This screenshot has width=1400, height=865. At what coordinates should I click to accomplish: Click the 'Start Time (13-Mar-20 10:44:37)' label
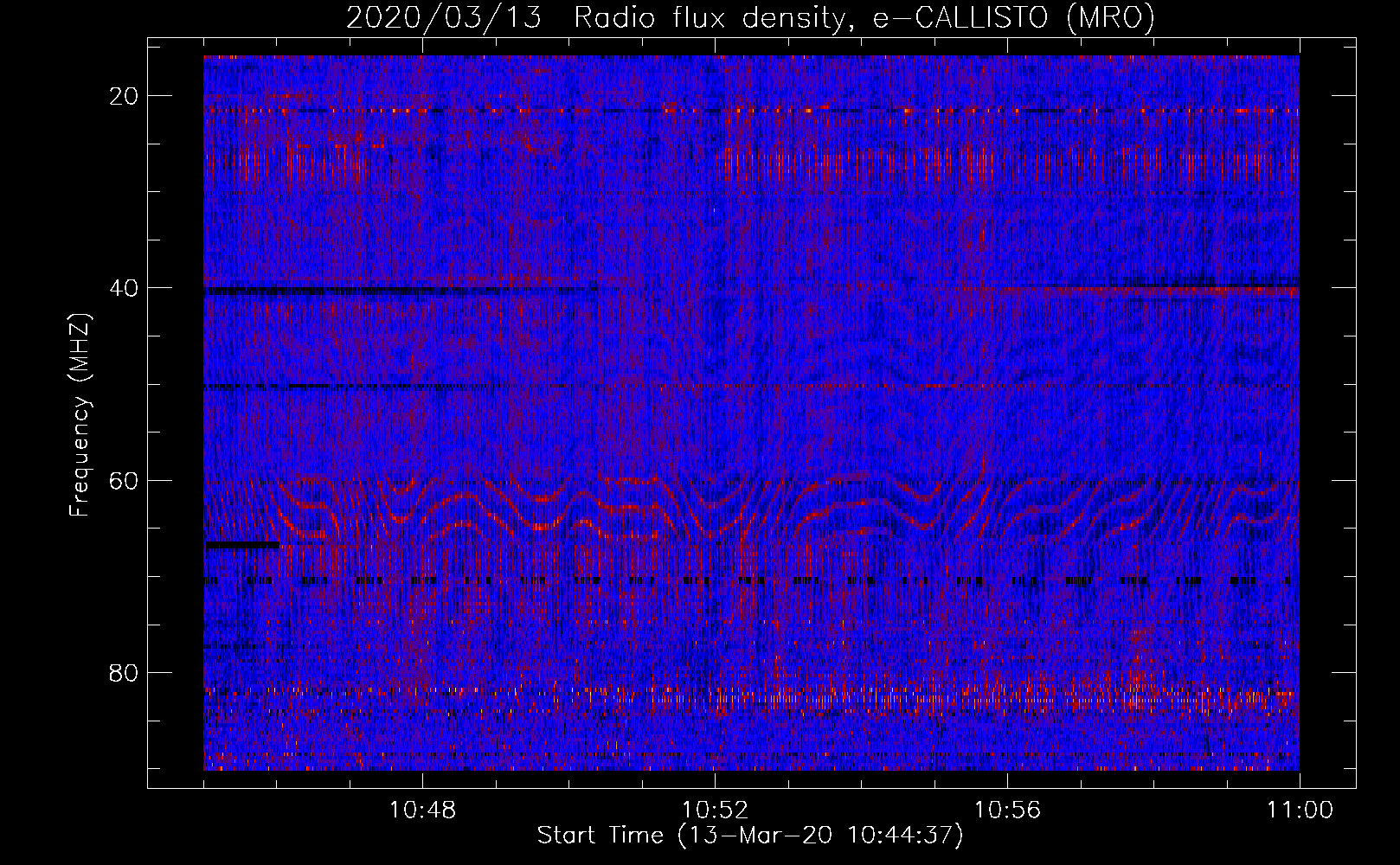coord(750,836)
